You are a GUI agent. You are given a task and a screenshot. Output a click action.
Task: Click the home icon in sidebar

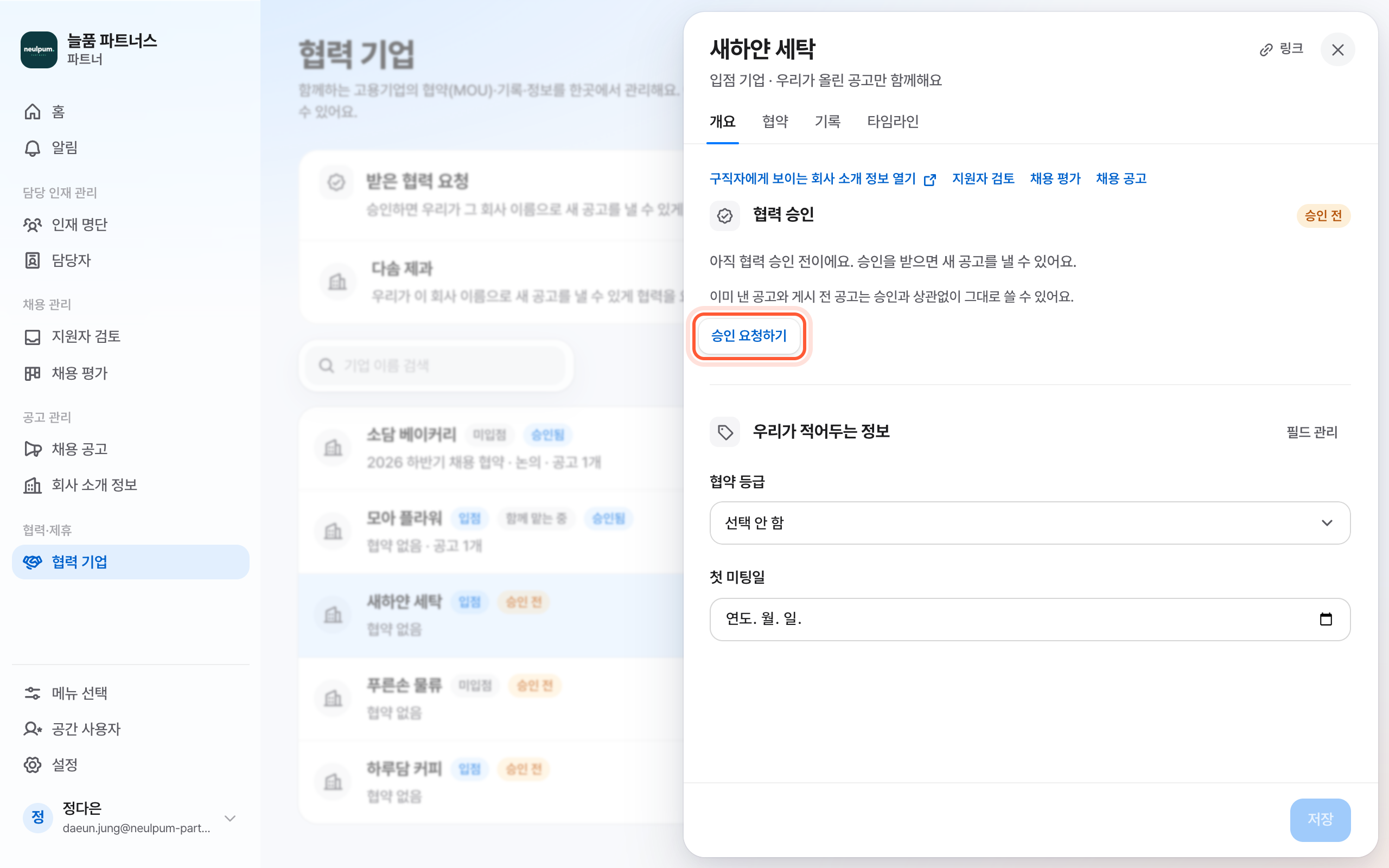pos(33,111)
